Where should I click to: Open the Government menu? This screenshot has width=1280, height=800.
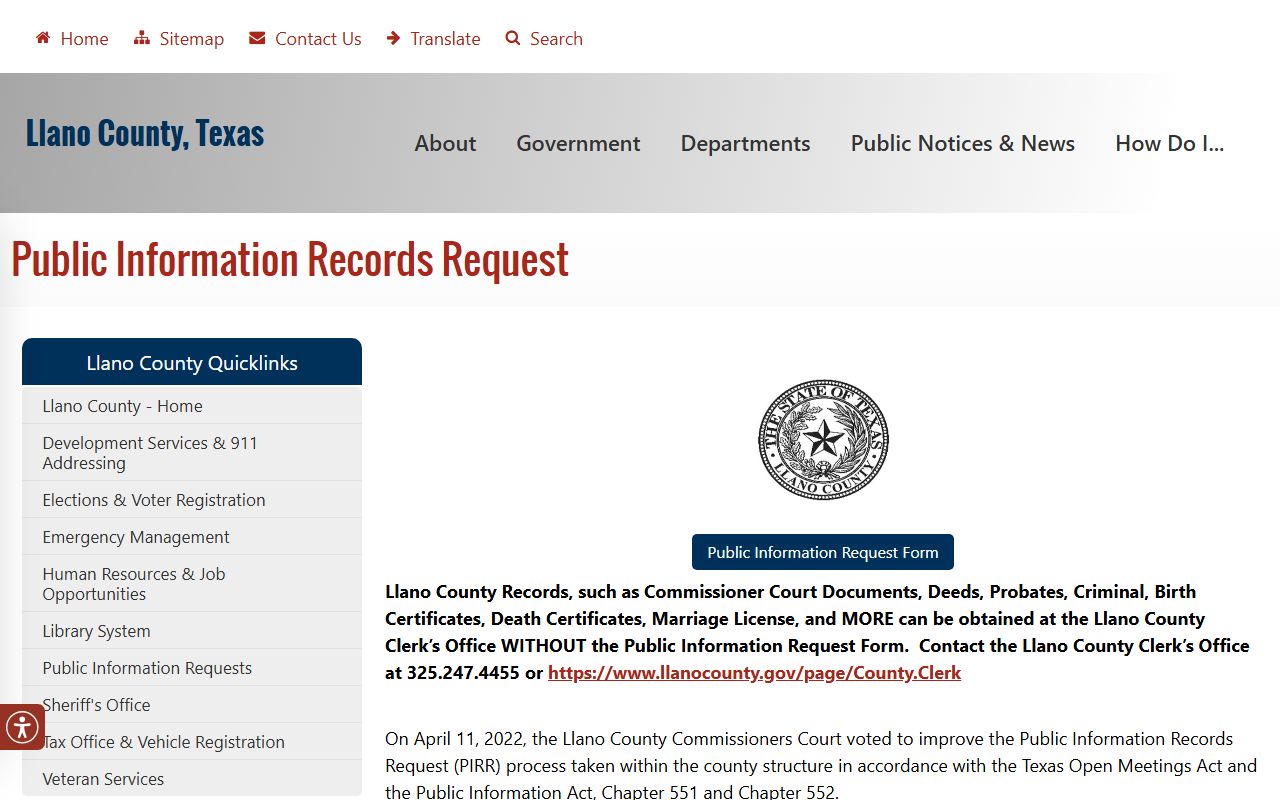[578, 143]
